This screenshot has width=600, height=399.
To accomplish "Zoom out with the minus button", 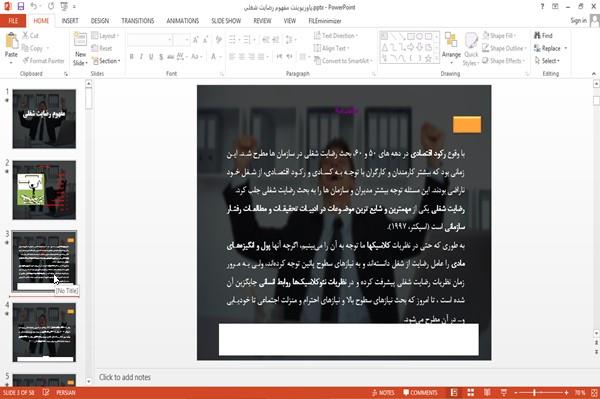I will [515, 392].
